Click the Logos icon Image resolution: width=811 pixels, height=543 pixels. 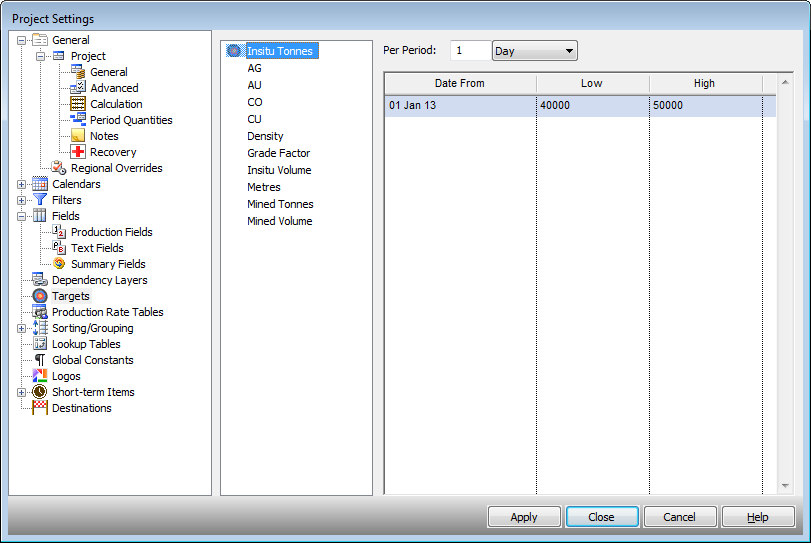[40, 376]
